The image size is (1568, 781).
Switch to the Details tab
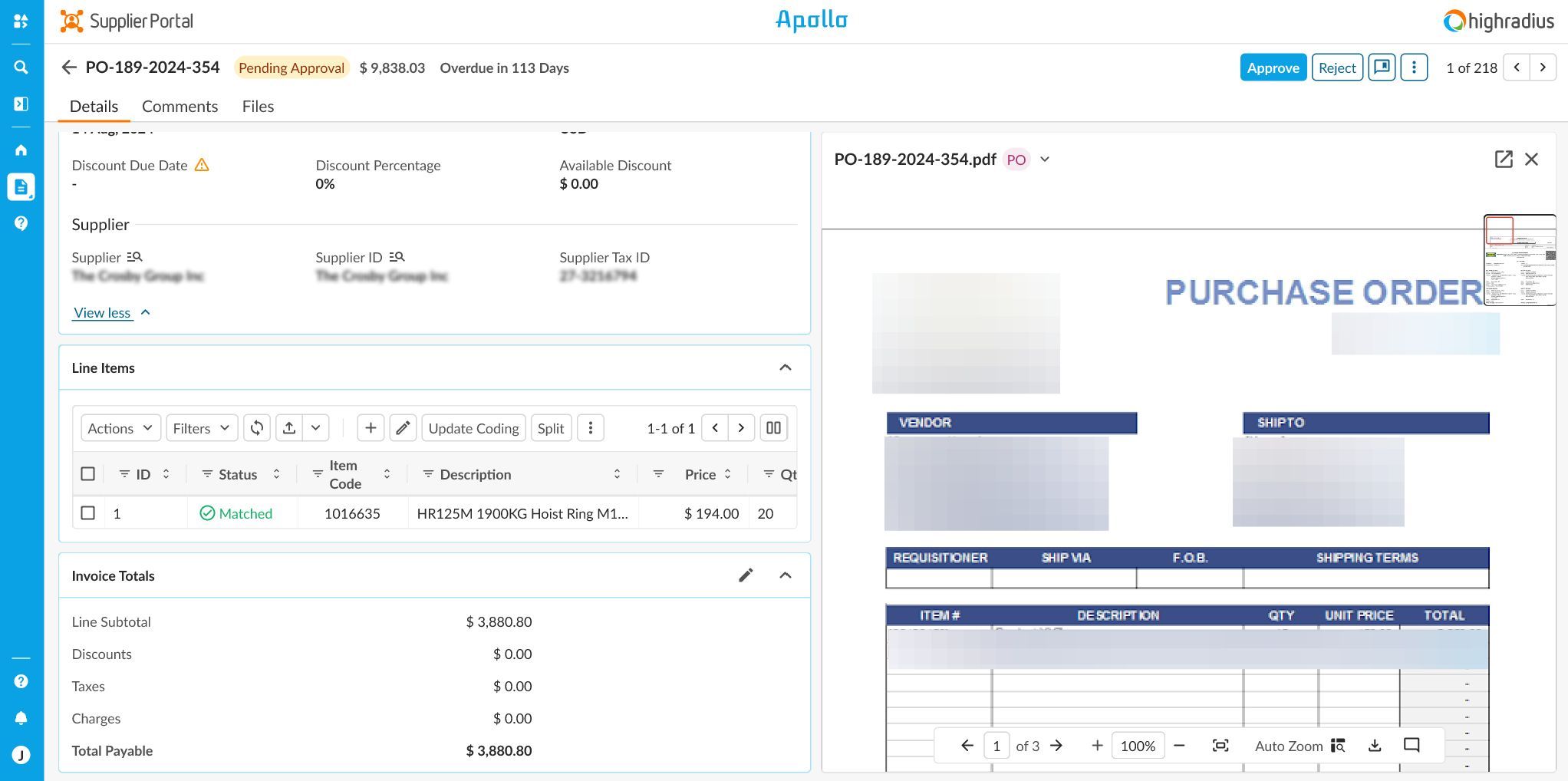click(94, 107)
